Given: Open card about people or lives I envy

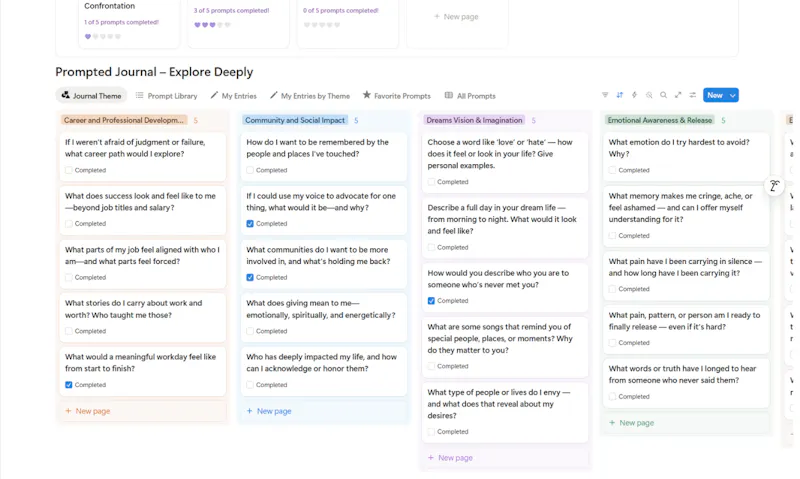Looking at the screenshot, I should [x=505, y=411].
